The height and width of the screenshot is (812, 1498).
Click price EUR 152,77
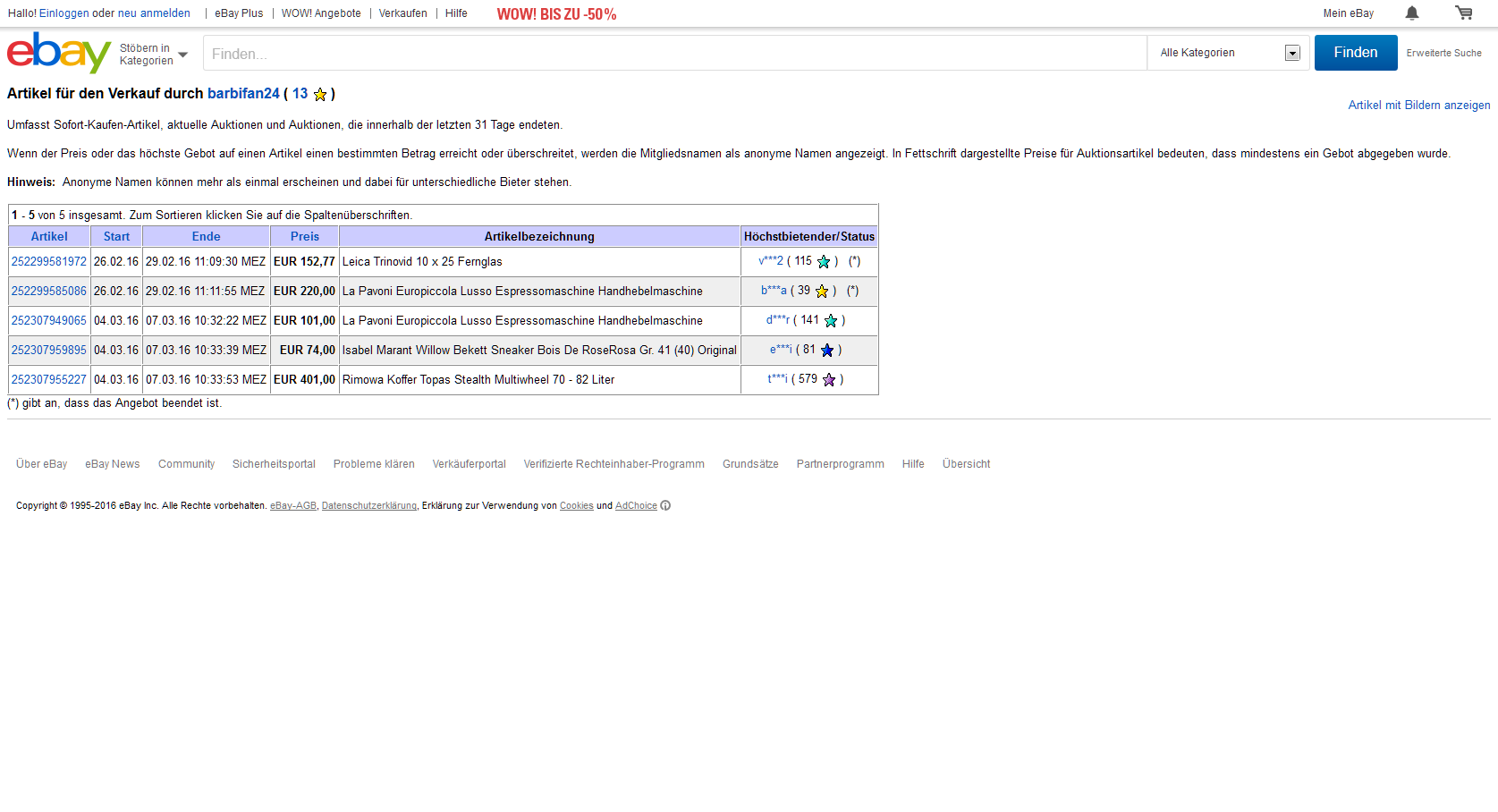pyautogui.click(x=304, y=262)
